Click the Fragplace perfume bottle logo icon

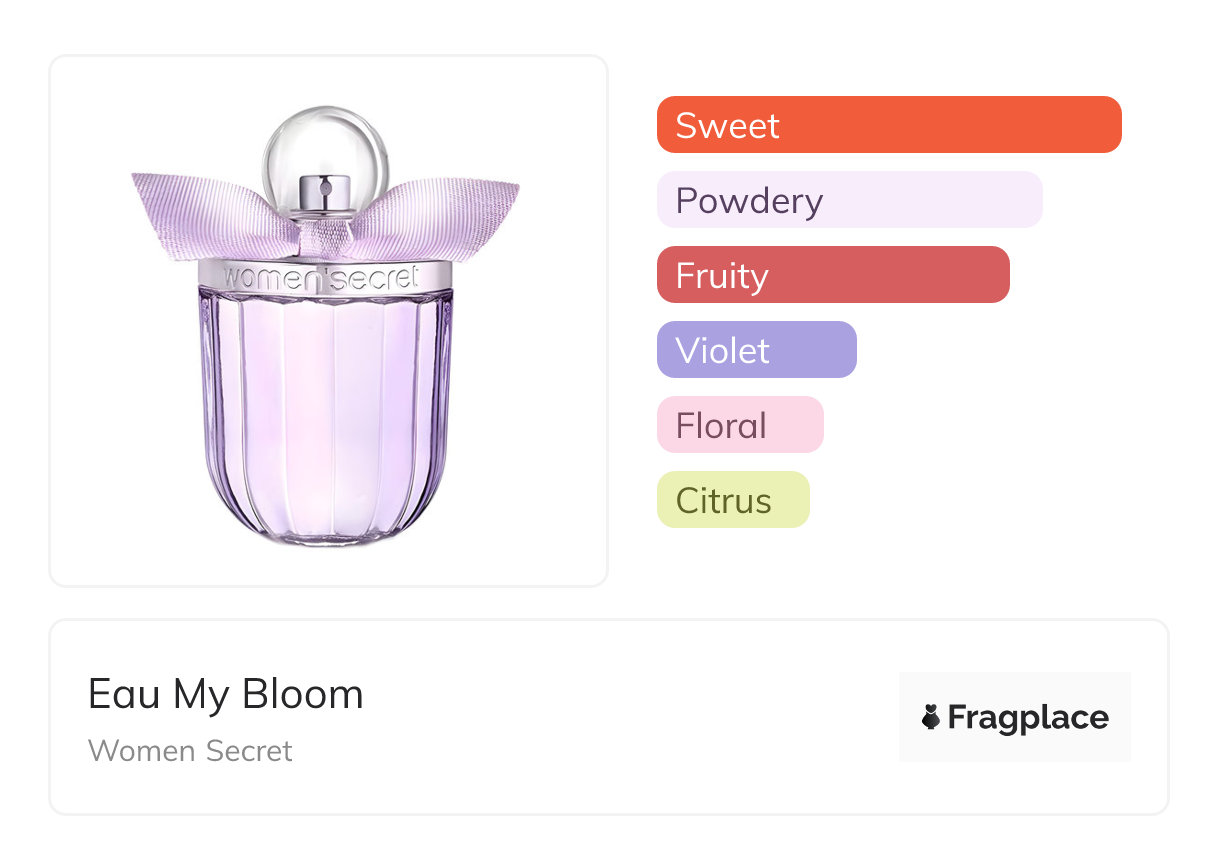931,717
